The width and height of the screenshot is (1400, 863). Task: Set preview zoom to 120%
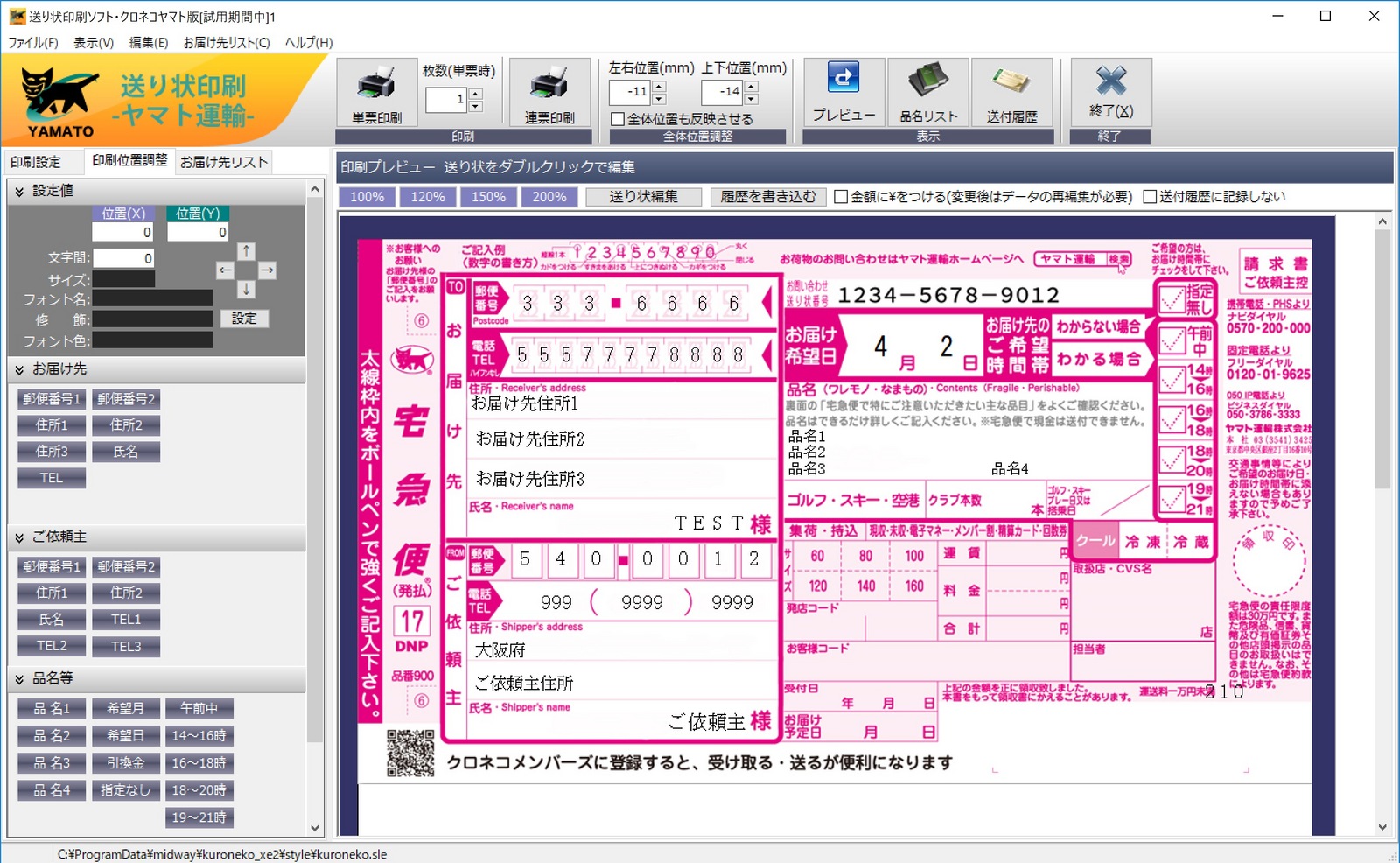point(428,197)
